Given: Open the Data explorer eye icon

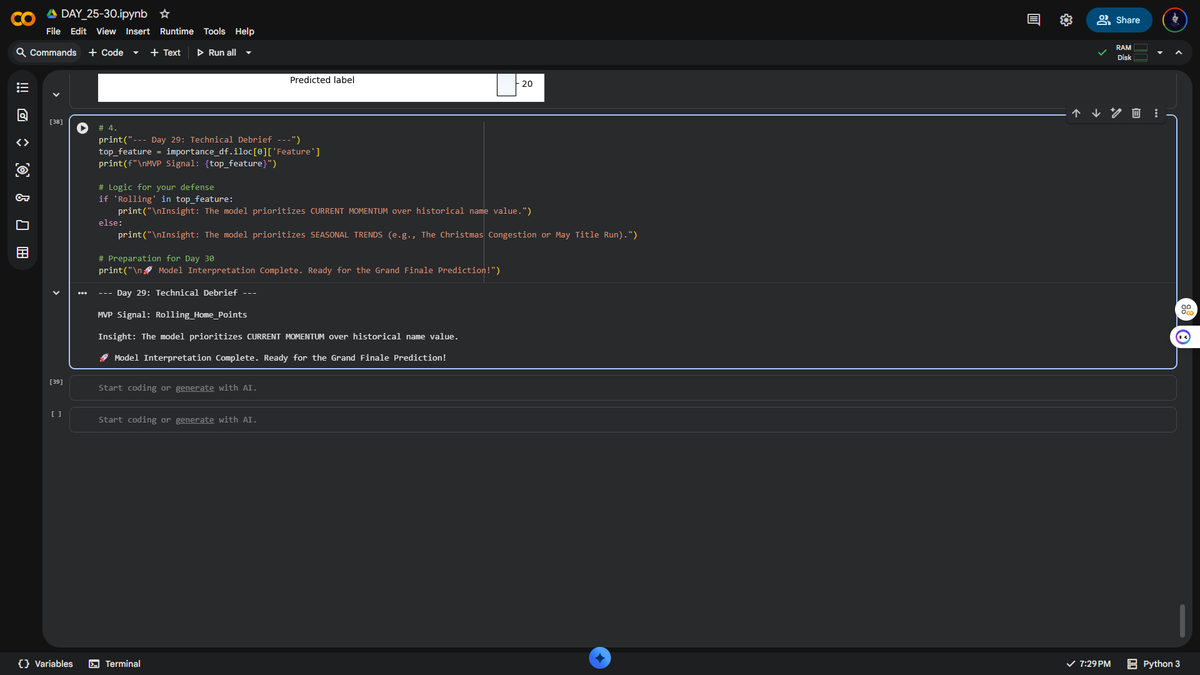Looking at the screenshot, I should (x=22, y=170).
